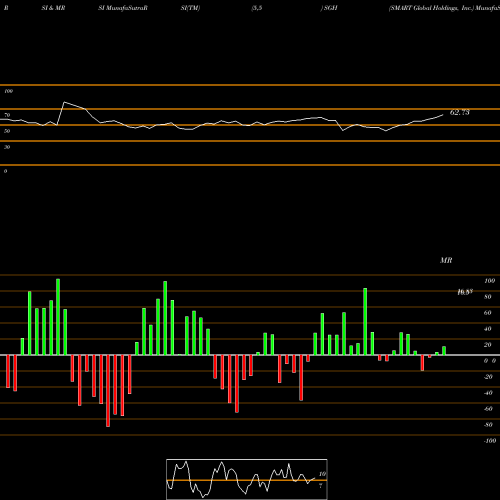Click the last green MR histogram bar
The width and height of the screenshot is (500, 500).
point(444,351)
